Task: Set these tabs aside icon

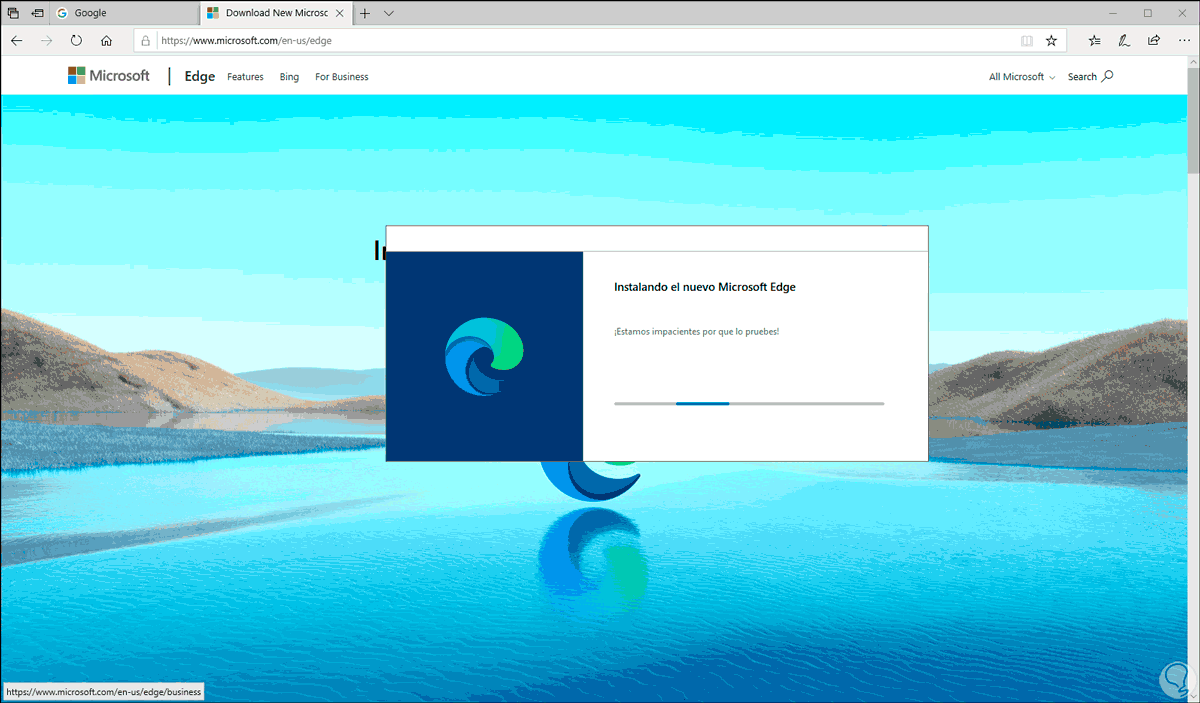Action: click(x=37, y=13)
